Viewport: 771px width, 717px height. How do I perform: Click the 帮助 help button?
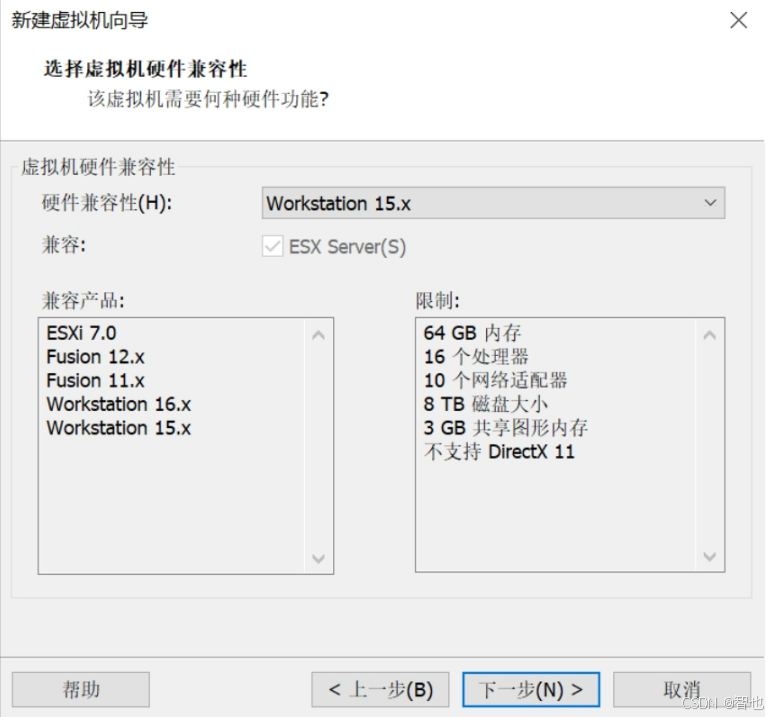[x=81, y=689]
